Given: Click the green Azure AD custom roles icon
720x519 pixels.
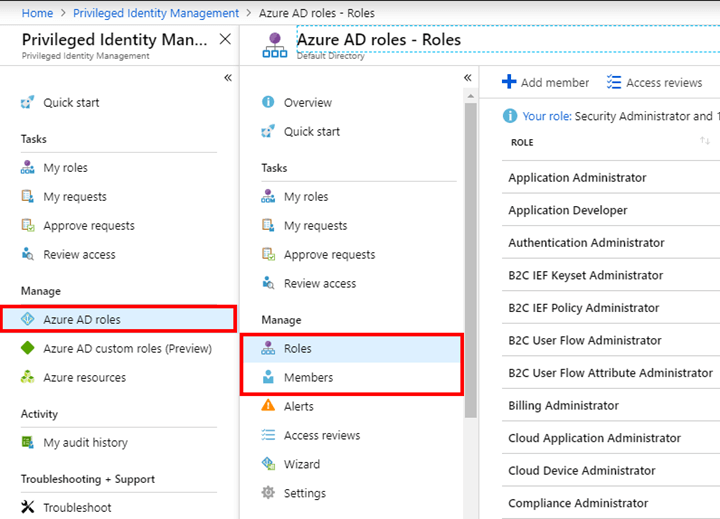Looking at the screenshot, I should pyautogui.click(x=28, y=348).
